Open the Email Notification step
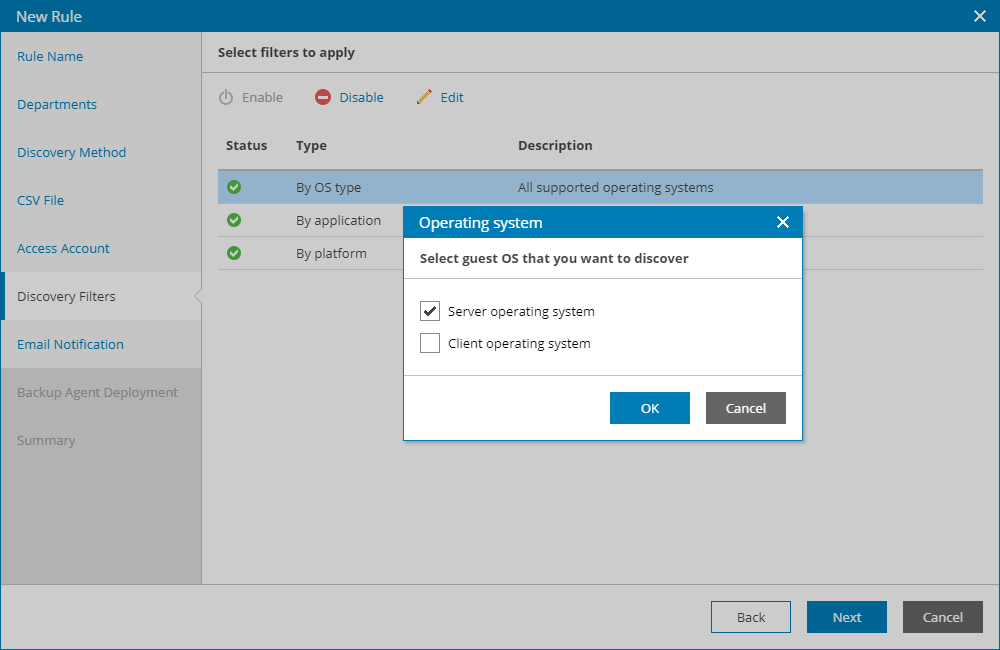 [70, 344]
